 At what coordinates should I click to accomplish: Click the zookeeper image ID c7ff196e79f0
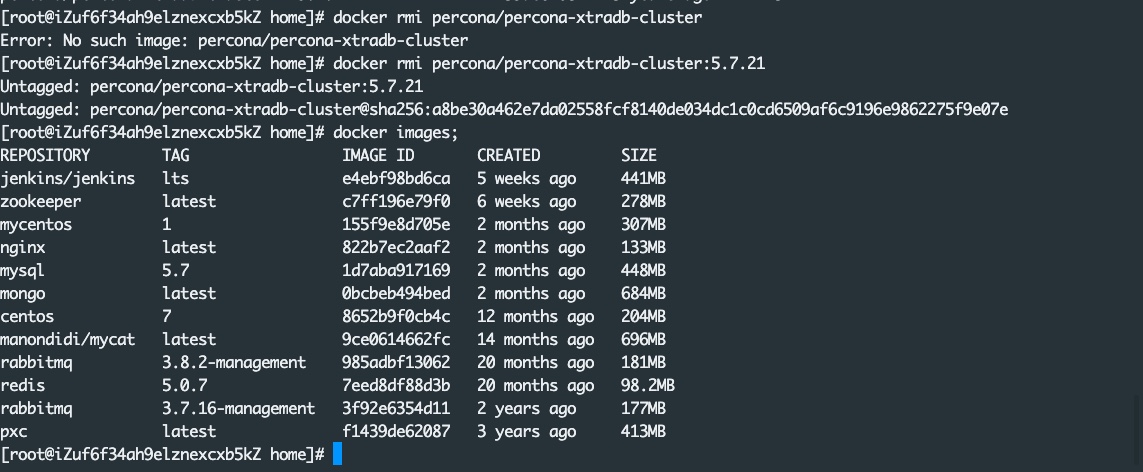coord(396,201)
